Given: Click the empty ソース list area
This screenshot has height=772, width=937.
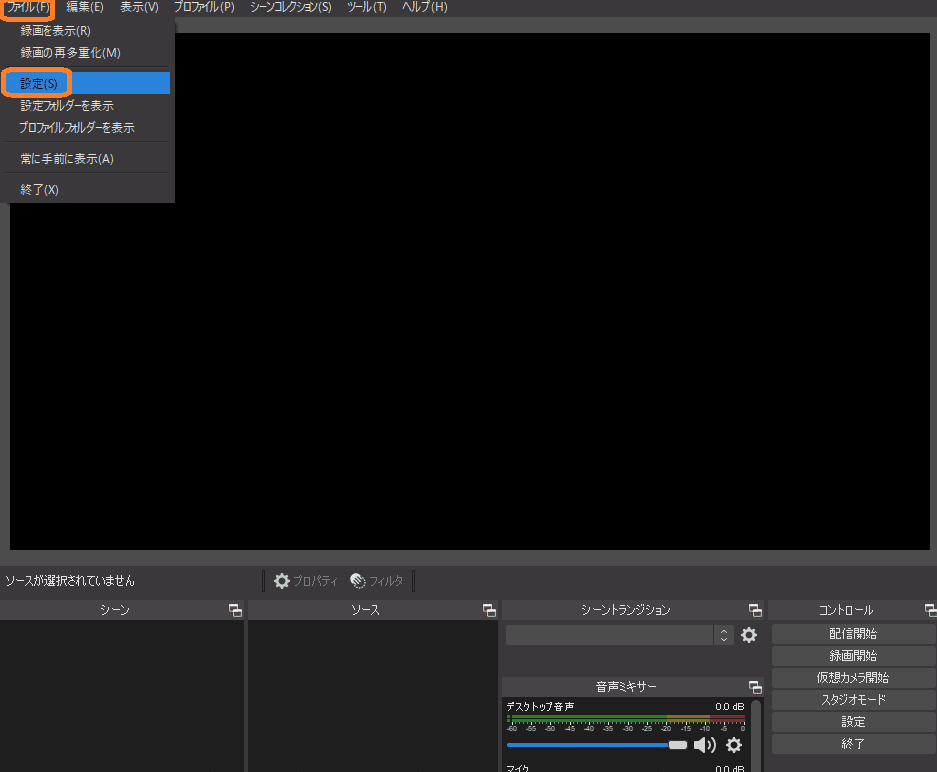Looking at the screenshot, I should coord(373,696).
